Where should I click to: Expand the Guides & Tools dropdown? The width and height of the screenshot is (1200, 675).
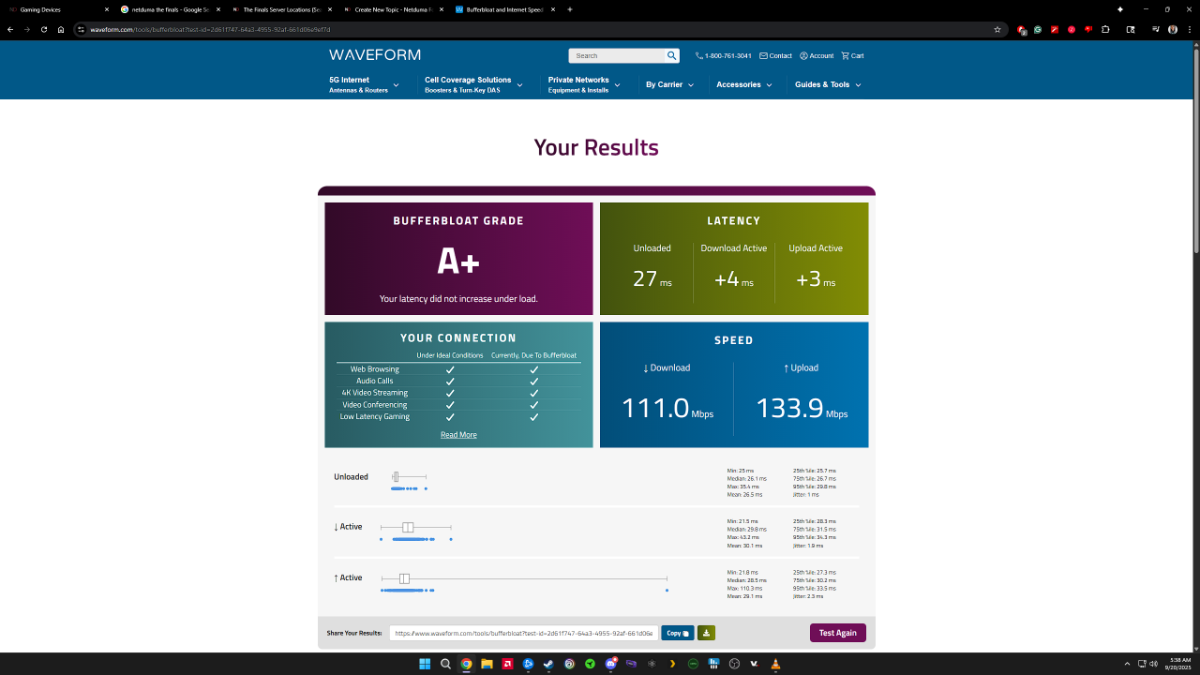(x=827, y=85)
